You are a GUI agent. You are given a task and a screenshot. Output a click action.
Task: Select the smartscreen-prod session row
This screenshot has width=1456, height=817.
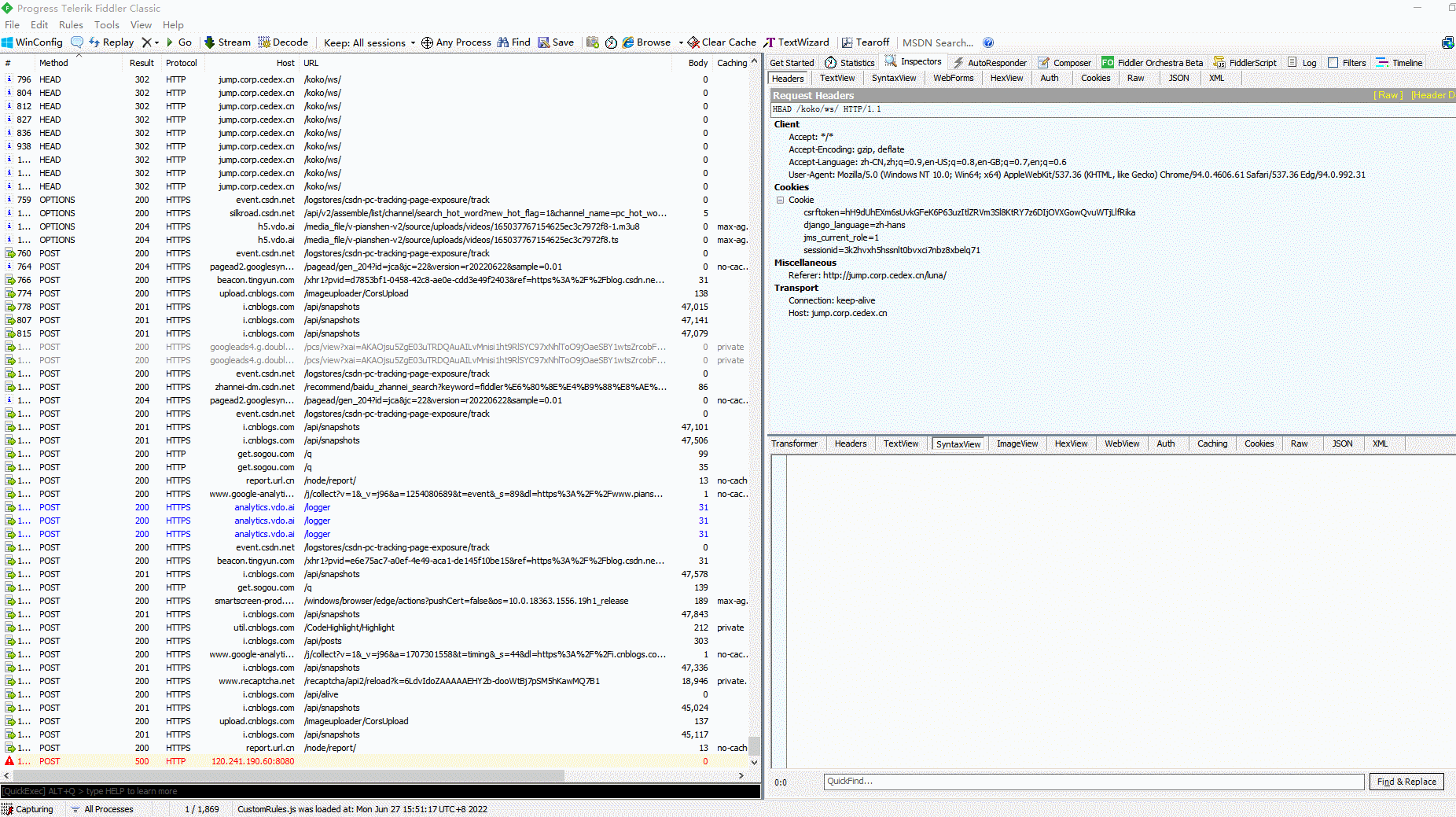pyautogui.click(x=376, y=601)
